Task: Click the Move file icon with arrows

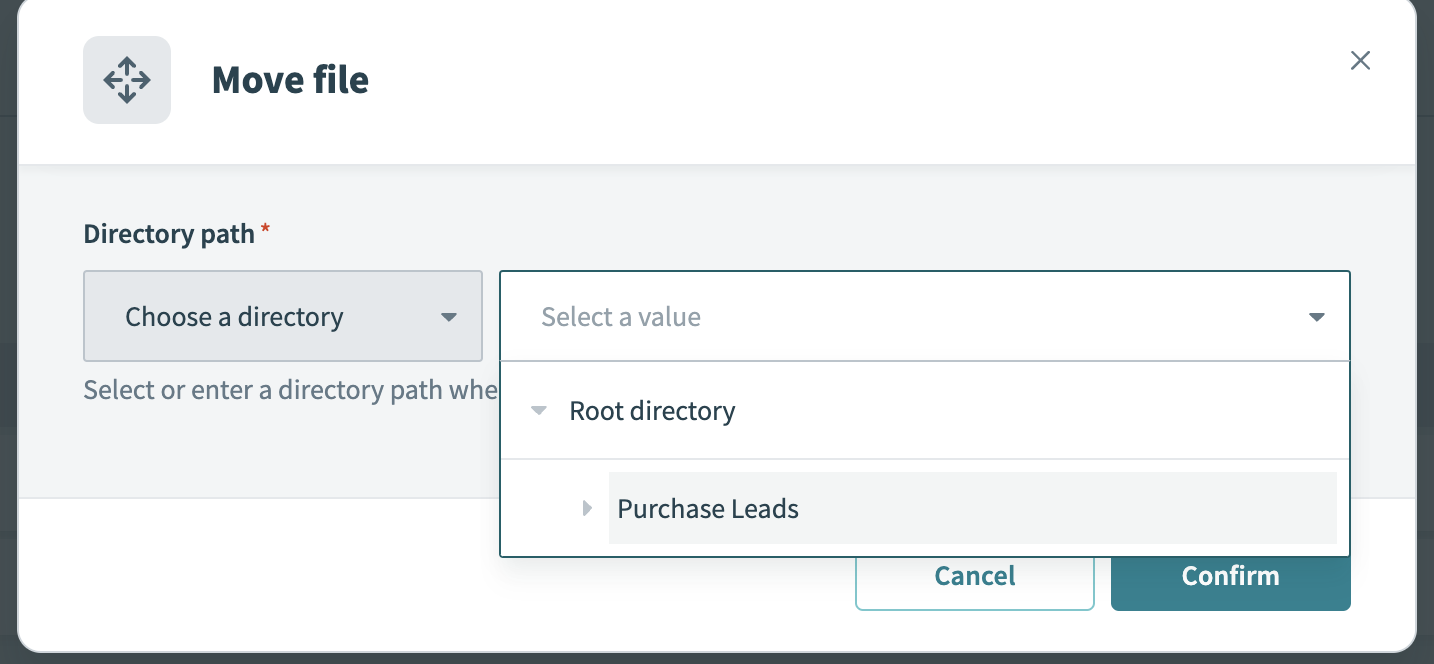Action: tap(127, 80)
